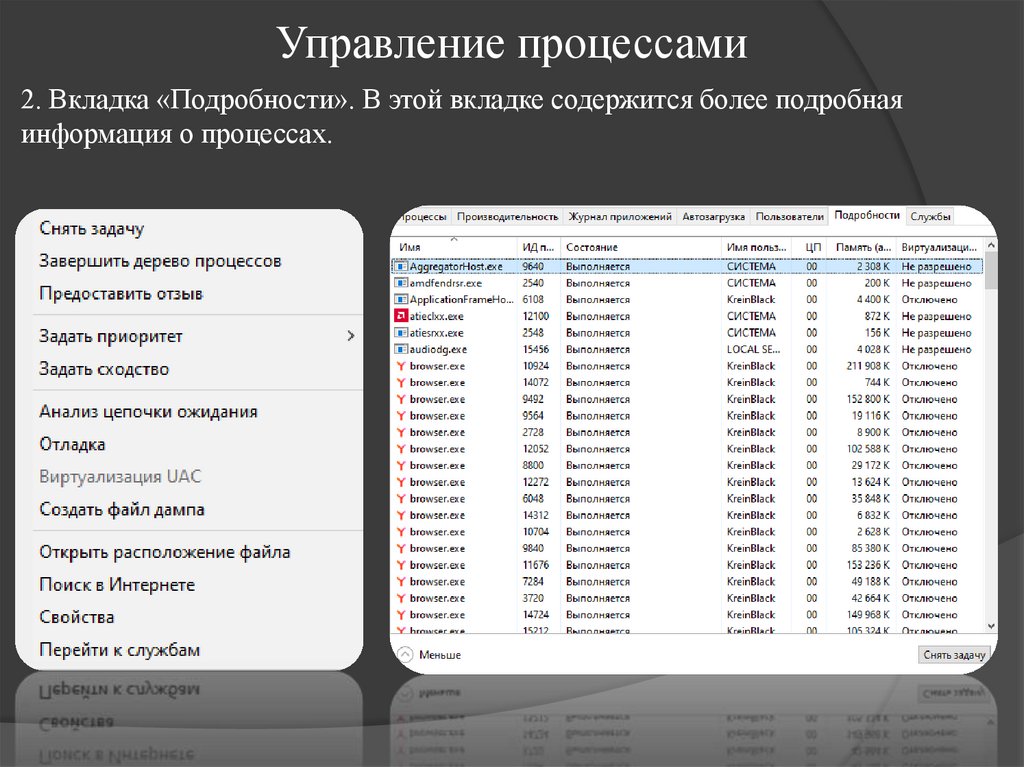The image size is (1024, 767).
Task: Switch to the Автозагрузка tab
Action: 715,215
